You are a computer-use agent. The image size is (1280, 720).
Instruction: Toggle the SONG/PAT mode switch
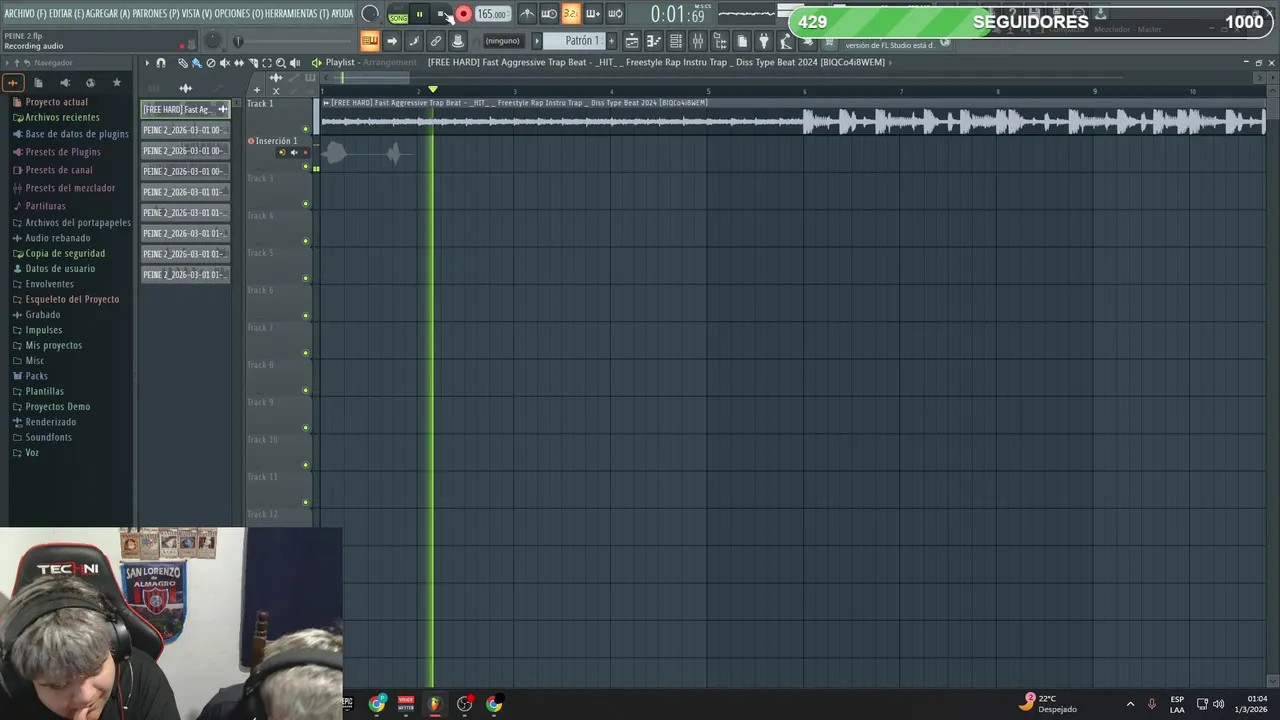point(398,14)
